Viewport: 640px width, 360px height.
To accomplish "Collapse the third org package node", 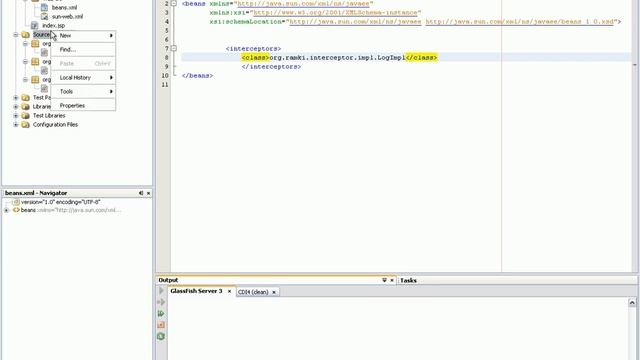I will pyautogui.click(x=25, y=80).
